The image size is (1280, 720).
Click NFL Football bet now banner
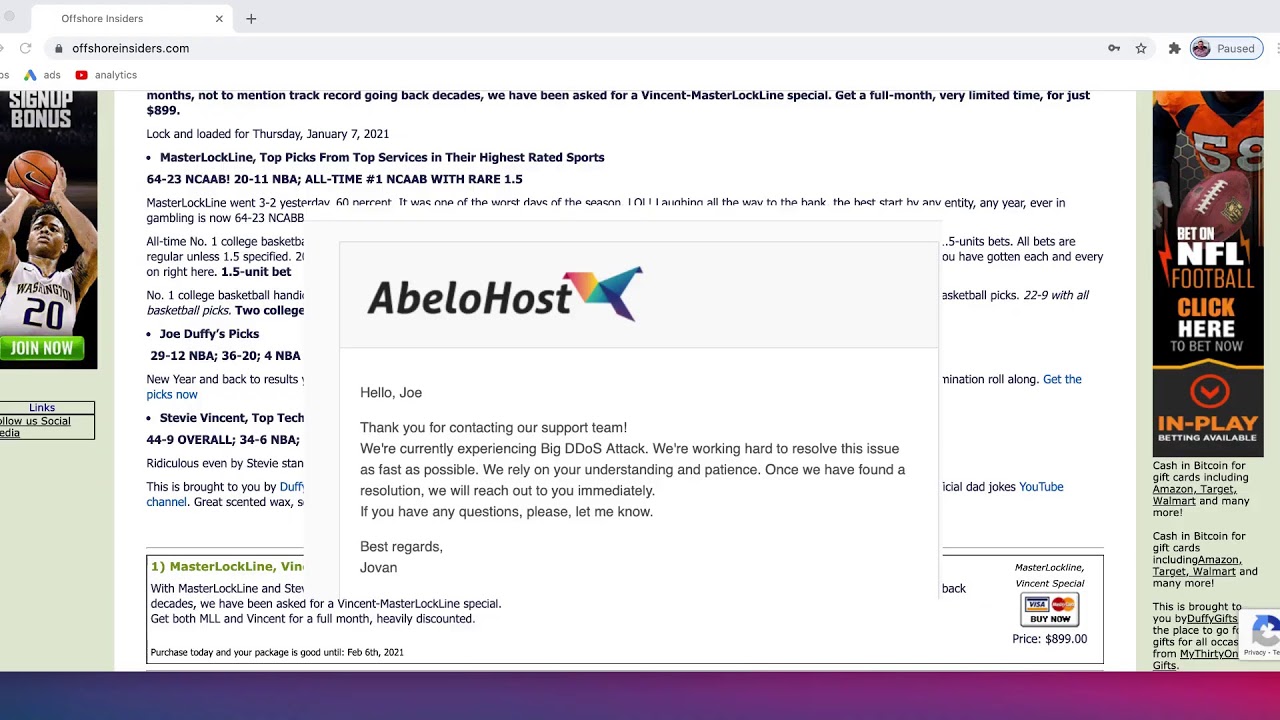coord(1208,273)
